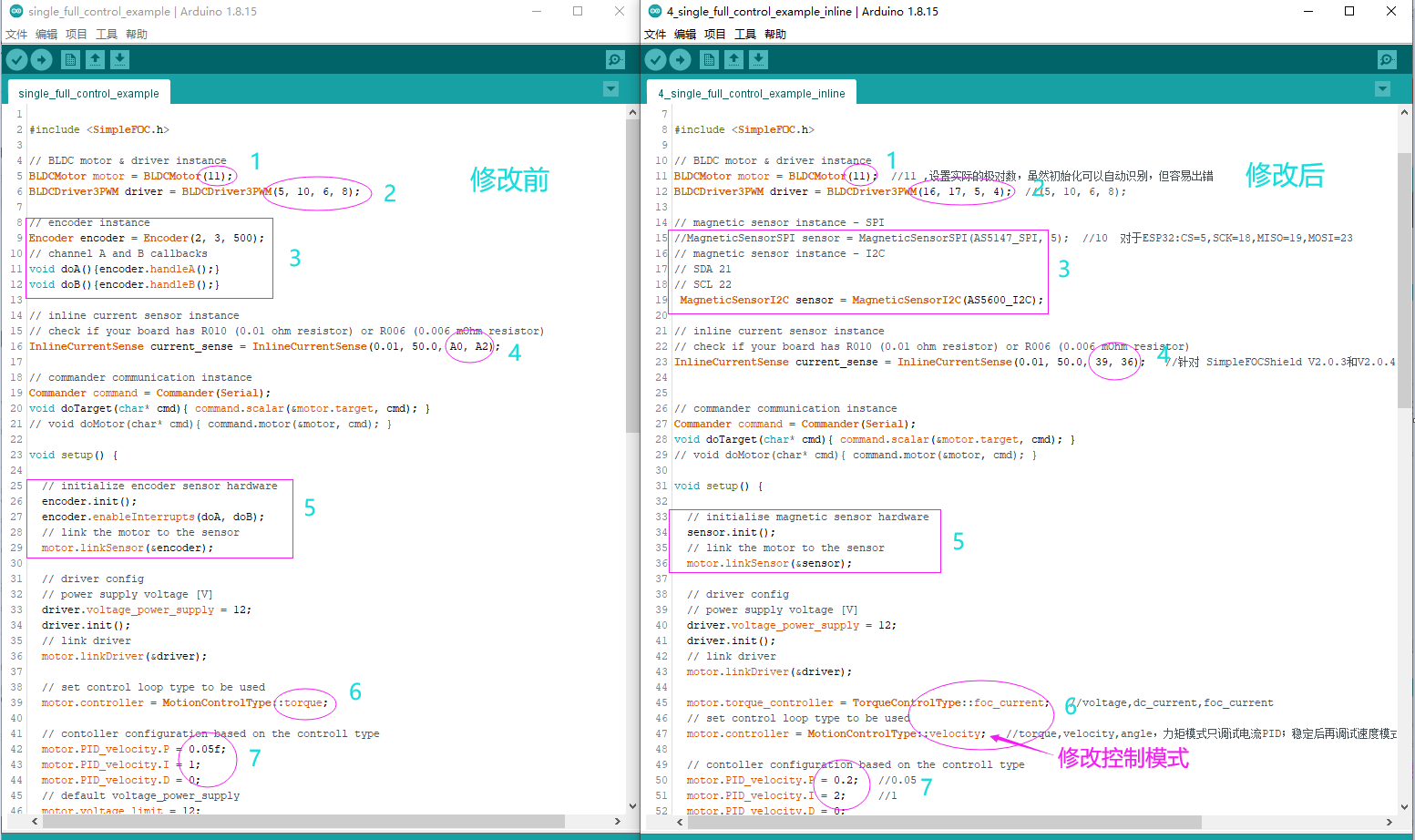This screenshot has width=1415, height=840.
Task: Select the 4_single_full_control_example_inline tab
Action: click(x=751, y=92)
